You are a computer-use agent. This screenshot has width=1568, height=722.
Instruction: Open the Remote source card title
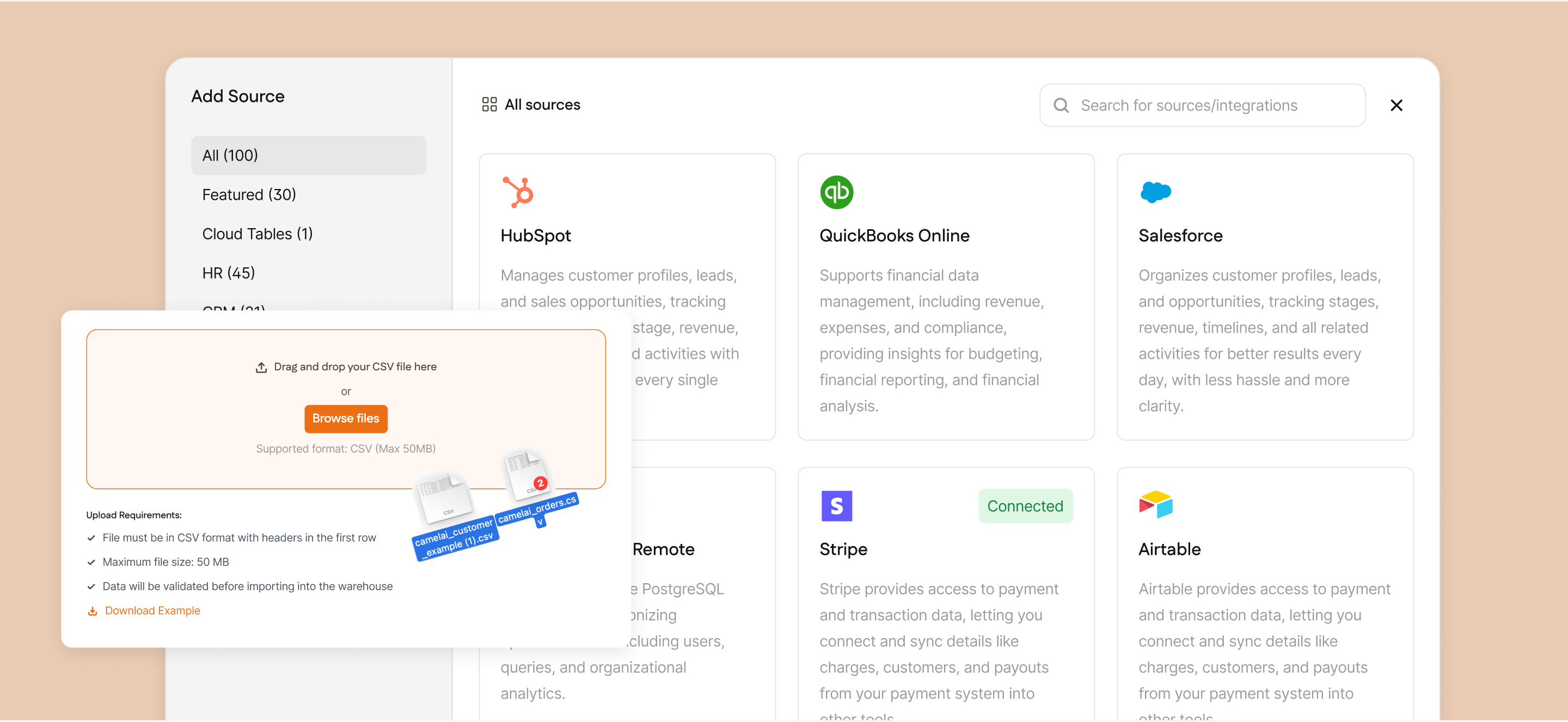pos(663,549)
